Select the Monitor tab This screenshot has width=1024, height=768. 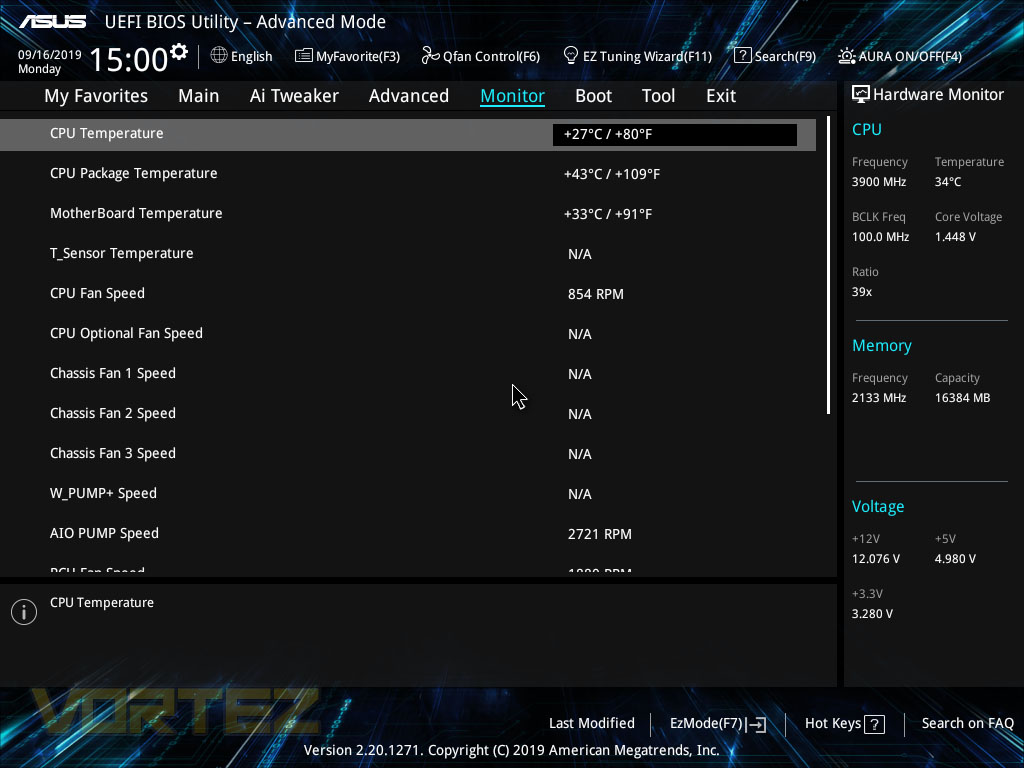click(513, 96)
